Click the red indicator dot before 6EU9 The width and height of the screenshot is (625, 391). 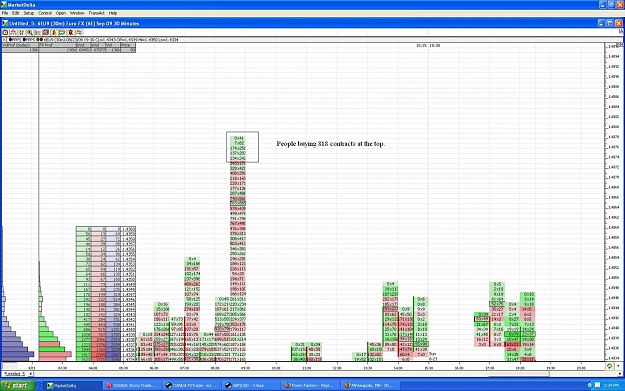click(x=41, y=40)
